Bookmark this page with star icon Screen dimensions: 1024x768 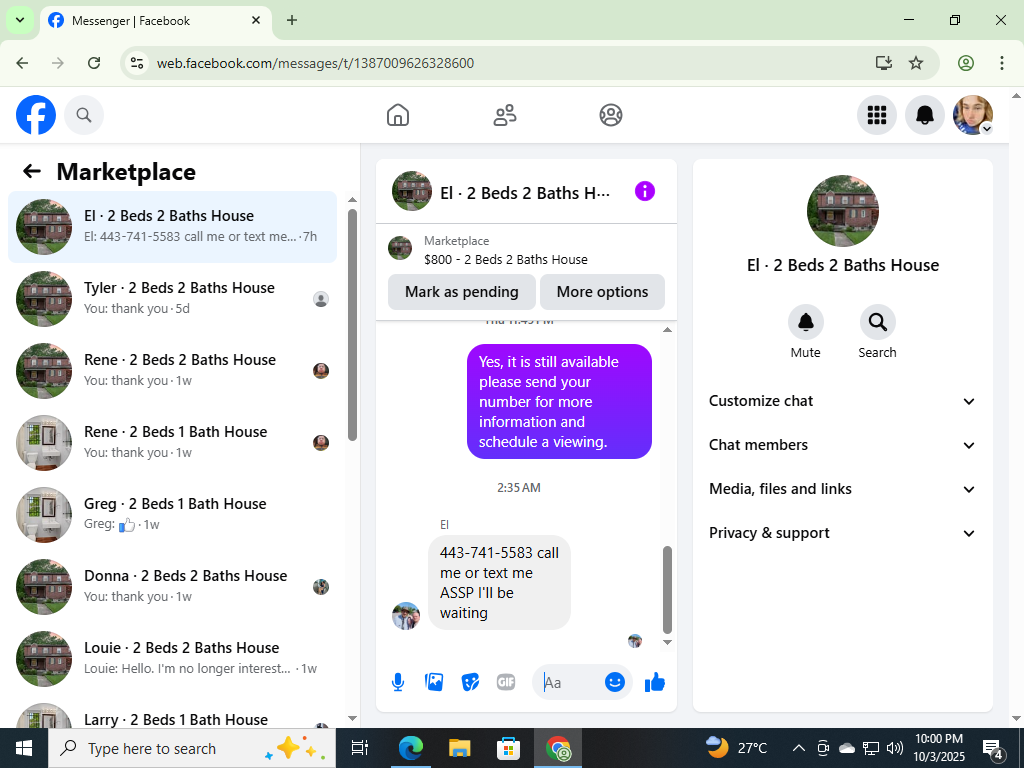coord(916,63)
